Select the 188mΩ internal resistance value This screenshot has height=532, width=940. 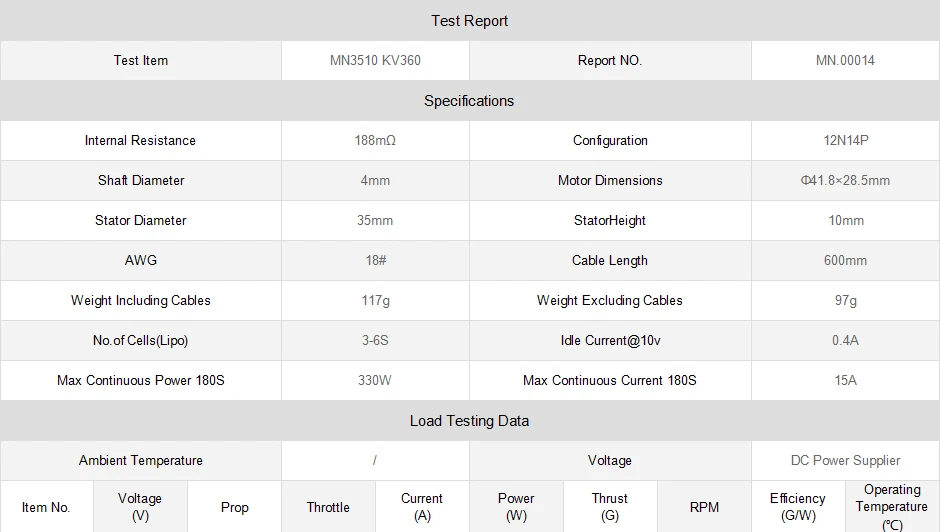click(x=375, y=140)
